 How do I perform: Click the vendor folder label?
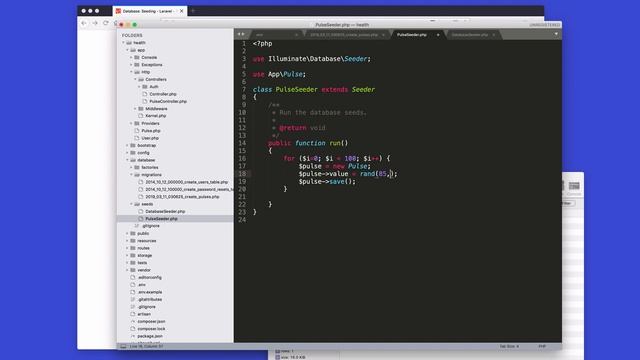pos(144,270)
